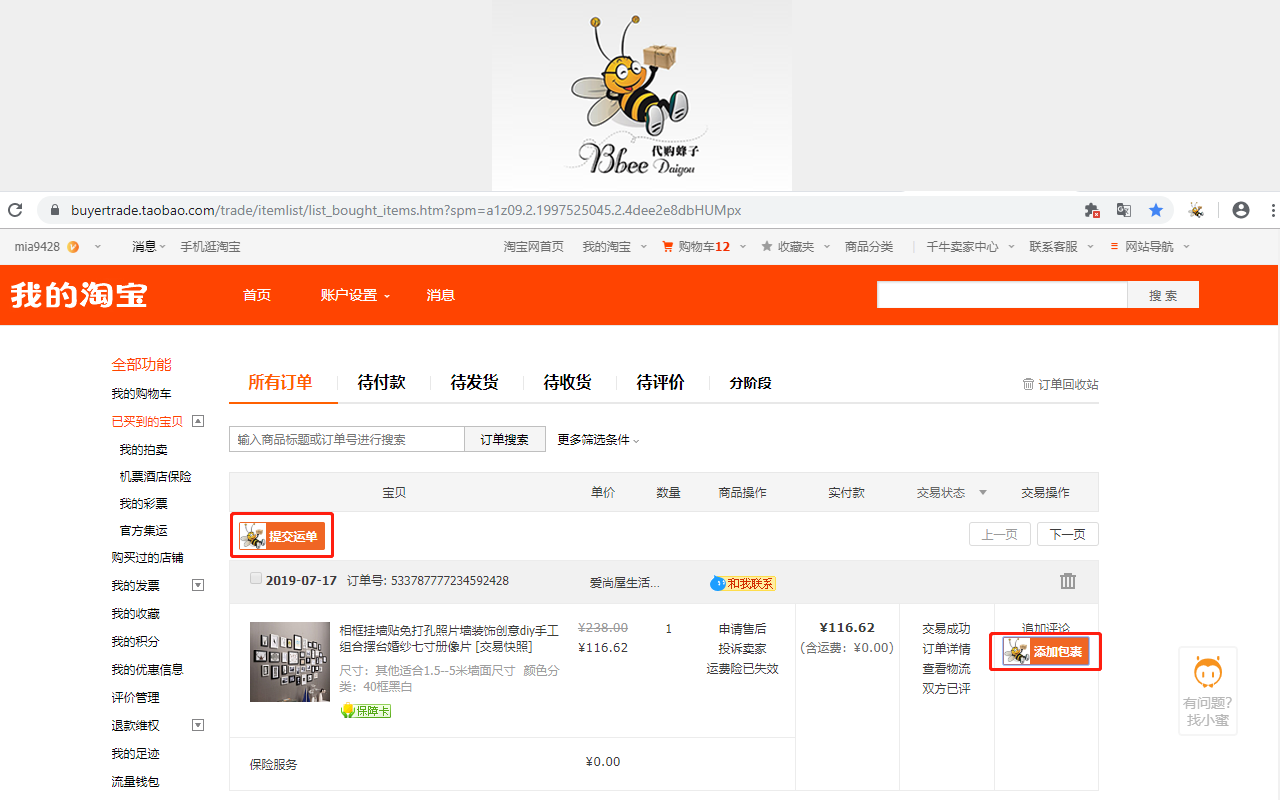Open 更多筛选条件 filter options
This screenshot has width=1280, height=800.
pyautogui.click(x=598, y=440)
